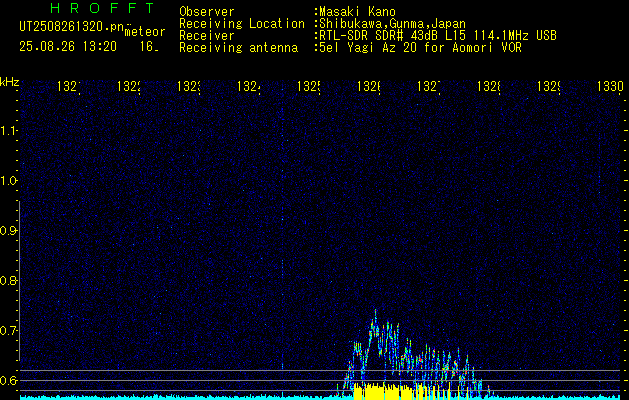
Task: Click the 1323 time axis marker
Action: tap(189, 87)
